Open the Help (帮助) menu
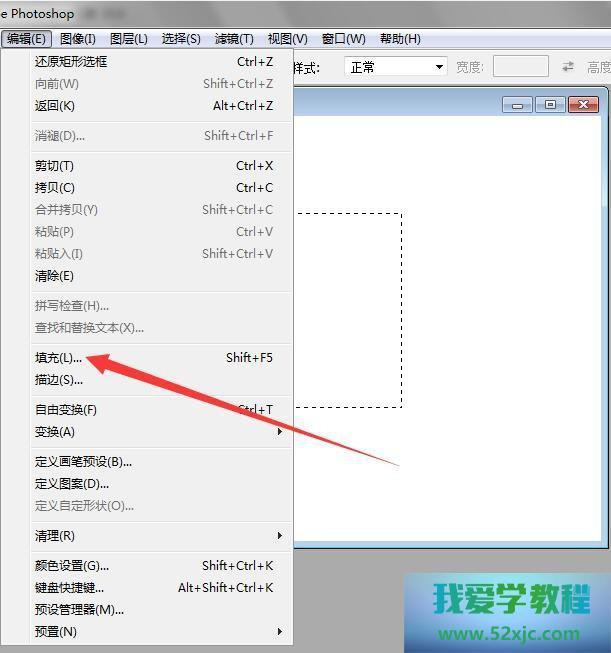 coord(400,39)
